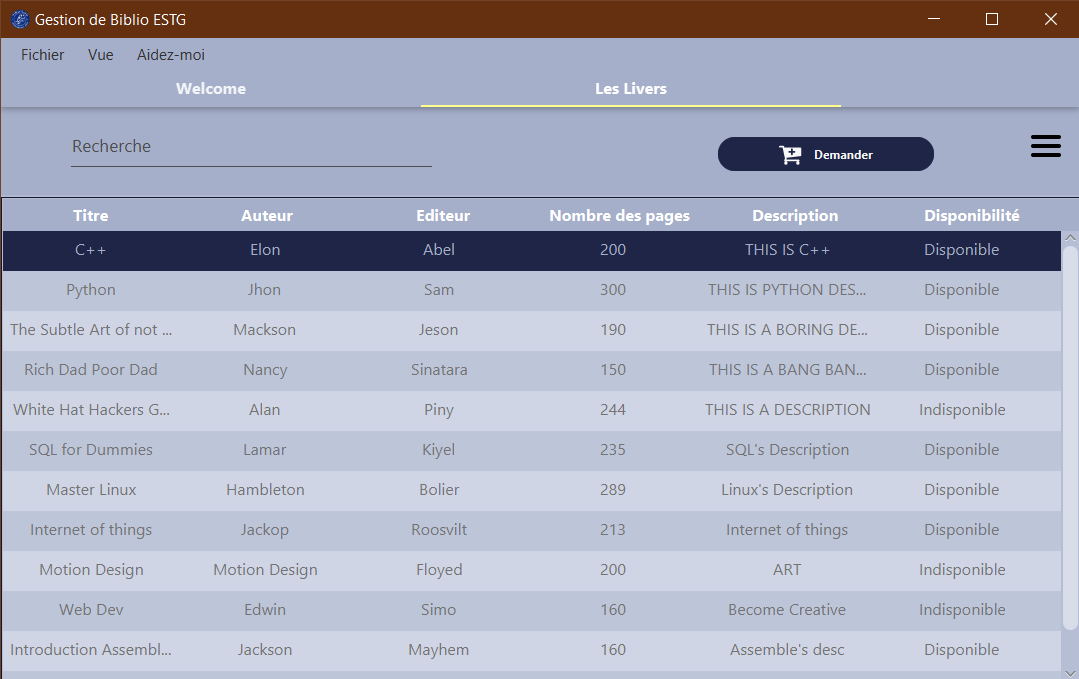Select the C++ title cell
The width and height of the screenshot is (1079, 679).
click(x=91, y=250)
